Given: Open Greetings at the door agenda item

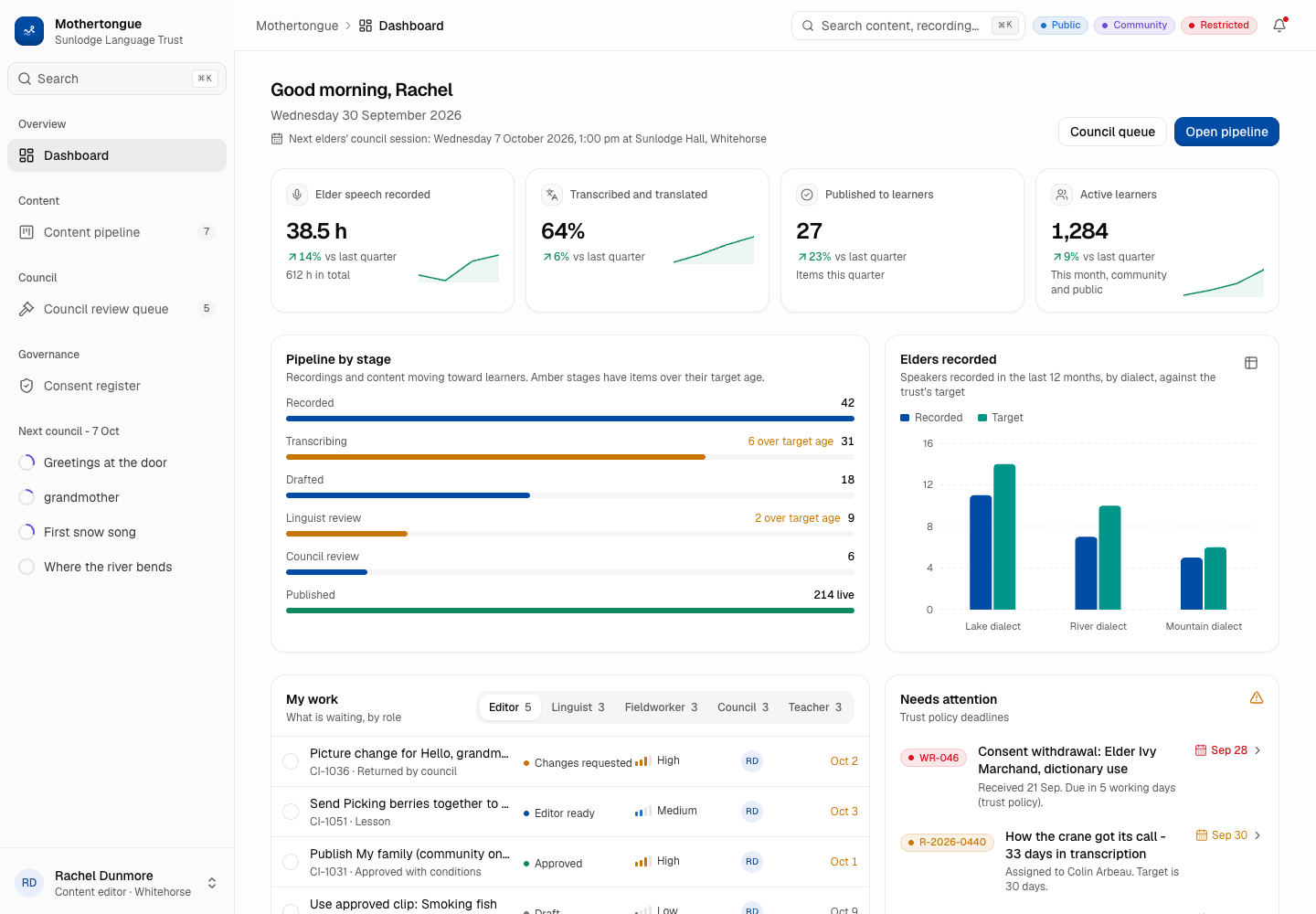Looking at the screenshot, I should (117, 462).
